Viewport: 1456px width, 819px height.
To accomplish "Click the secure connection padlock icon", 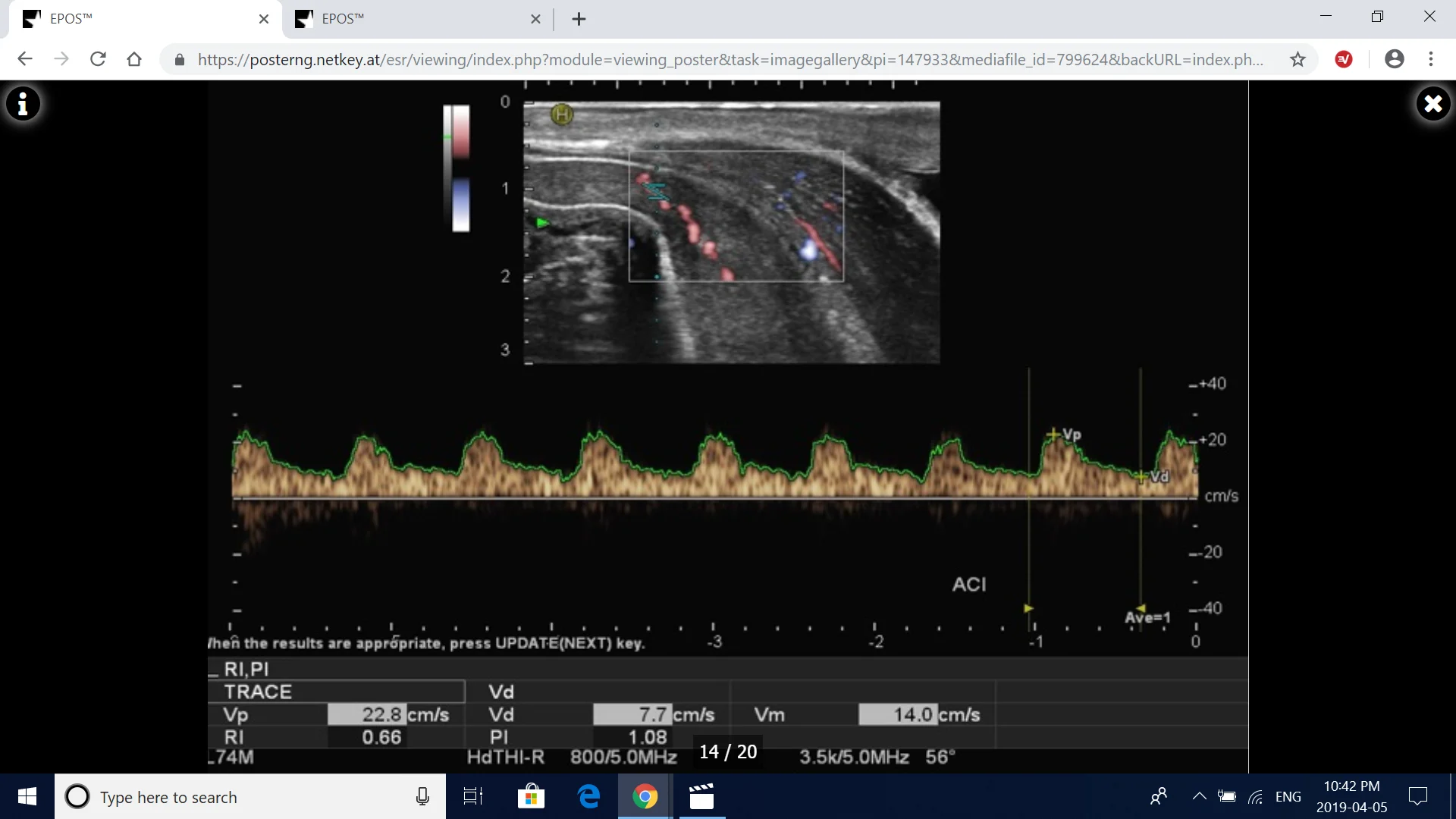I will click(x=180, y=60).
